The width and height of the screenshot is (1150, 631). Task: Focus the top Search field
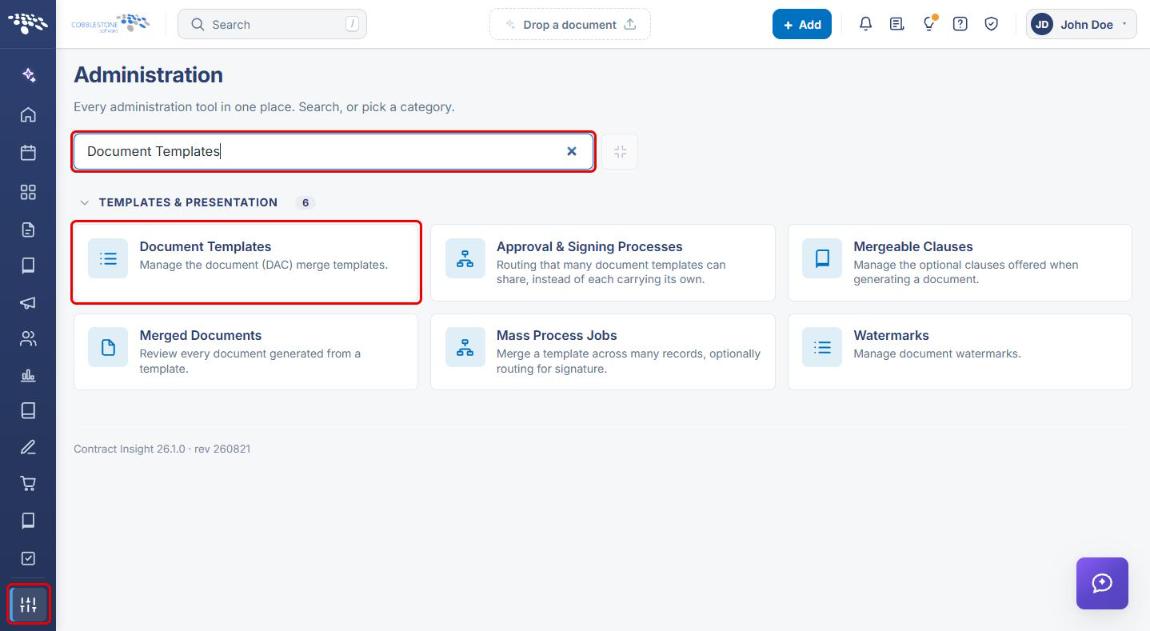coord(272,24)
